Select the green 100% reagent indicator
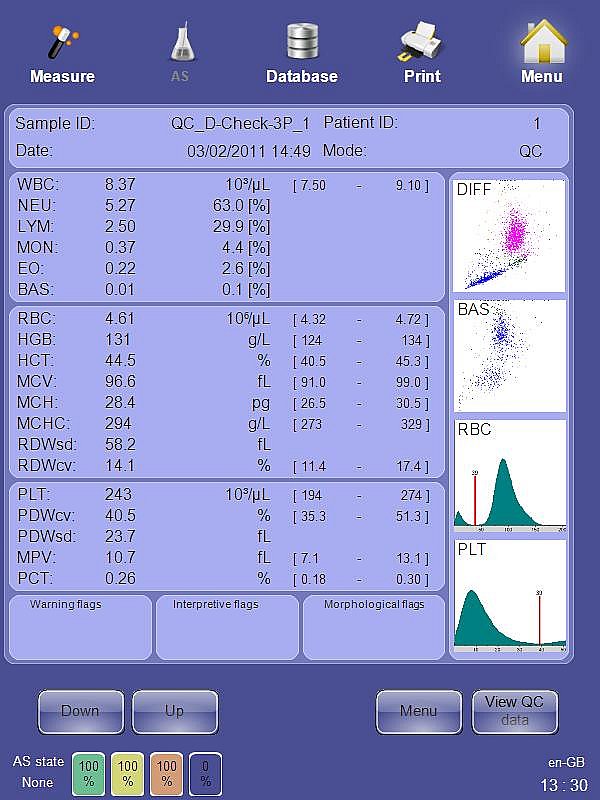Viewport: 600px width, 800px height. (x=88, y=774)
